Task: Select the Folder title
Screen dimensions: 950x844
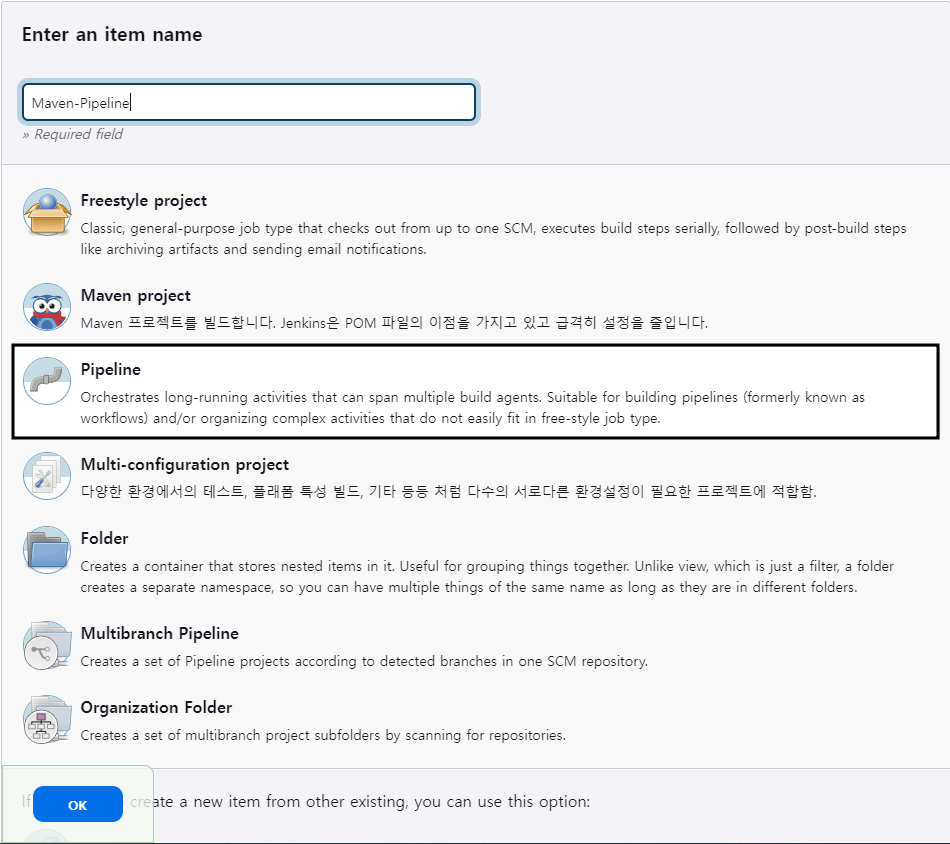Action: pyautogui.click(x=104, y=539)
